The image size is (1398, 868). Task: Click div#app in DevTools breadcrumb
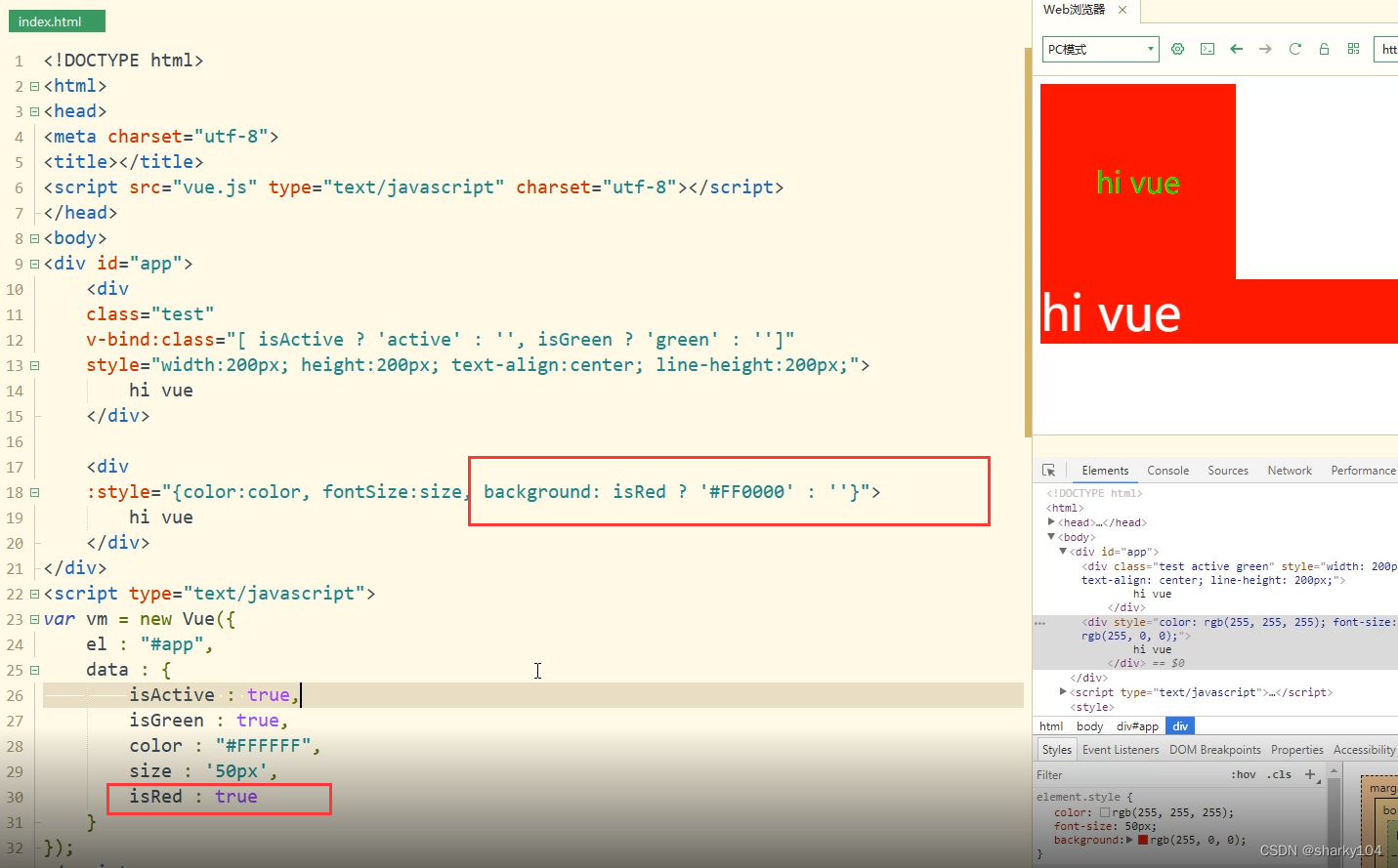point(1137,726)
